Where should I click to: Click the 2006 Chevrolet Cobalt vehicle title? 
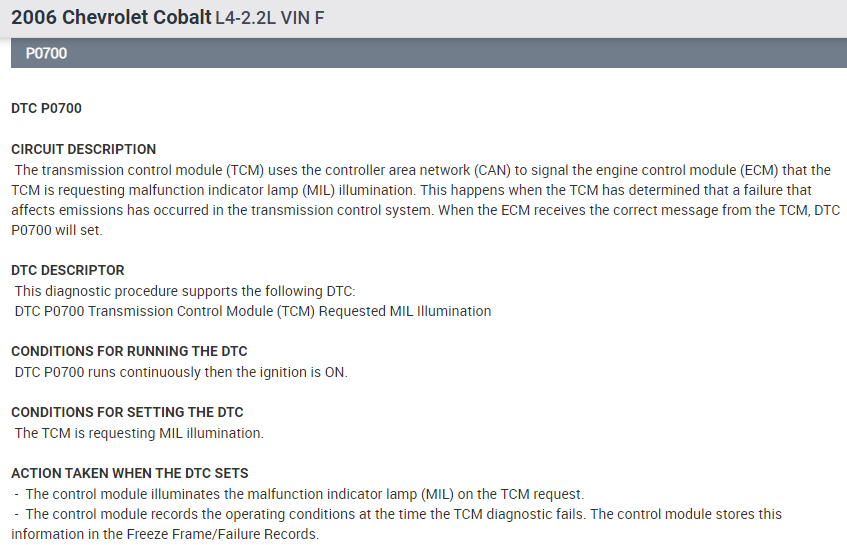(110, 17)
